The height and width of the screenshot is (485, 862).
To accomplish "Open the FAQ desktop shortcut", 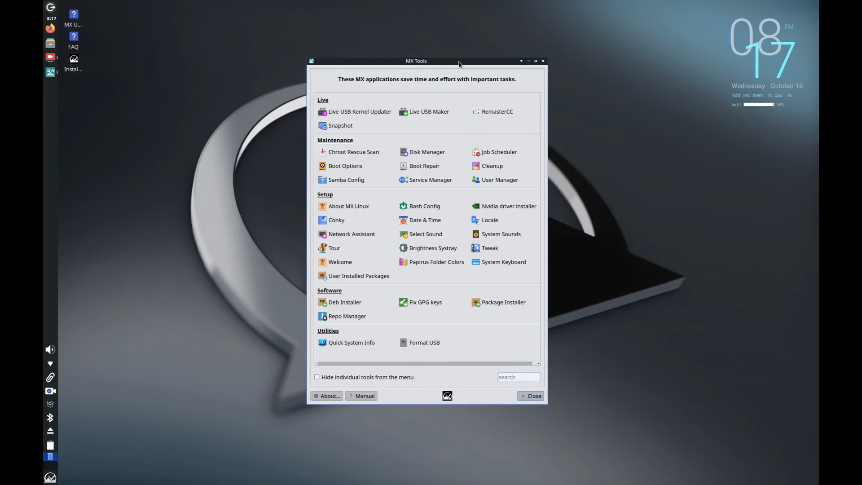I will pos(73,40).
